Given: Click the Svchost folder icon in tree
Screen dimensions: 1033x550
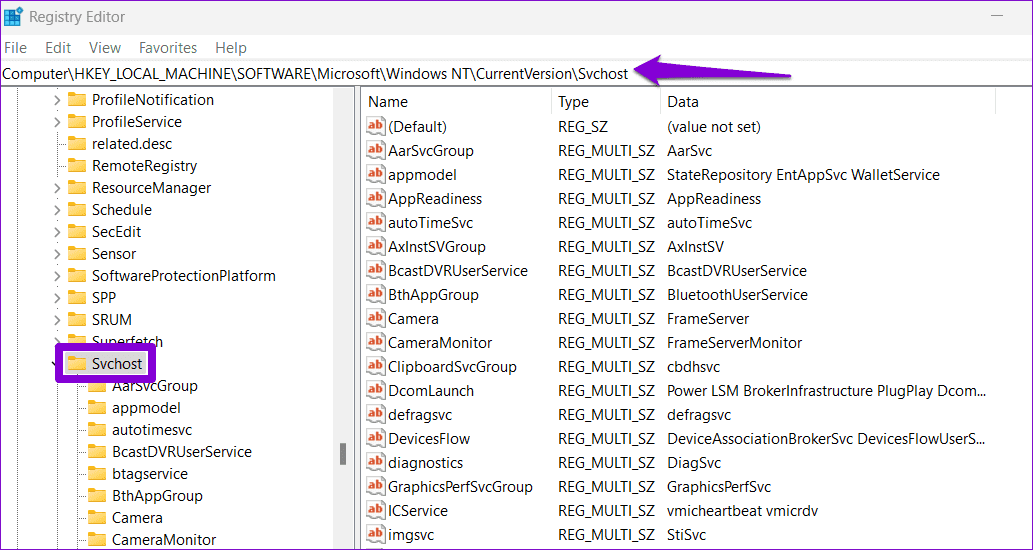Looking at the screenshot, I should coord(77,364).
